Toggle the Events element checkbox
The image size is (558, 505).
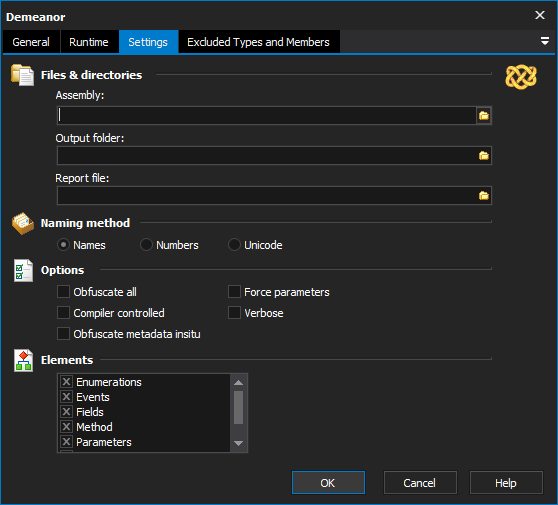66,397
